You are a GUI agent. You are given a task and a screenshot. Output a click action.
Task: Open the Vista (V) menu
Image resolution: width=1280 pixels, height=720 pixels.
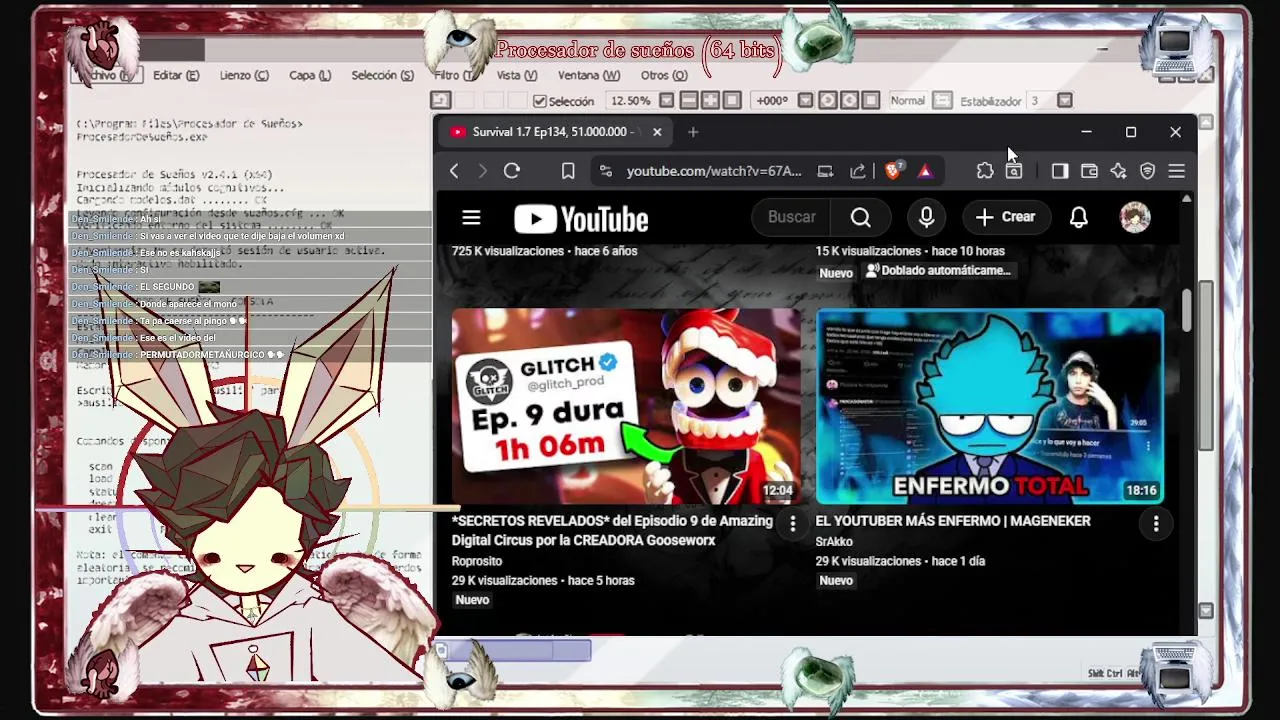[x=517, y=75]
